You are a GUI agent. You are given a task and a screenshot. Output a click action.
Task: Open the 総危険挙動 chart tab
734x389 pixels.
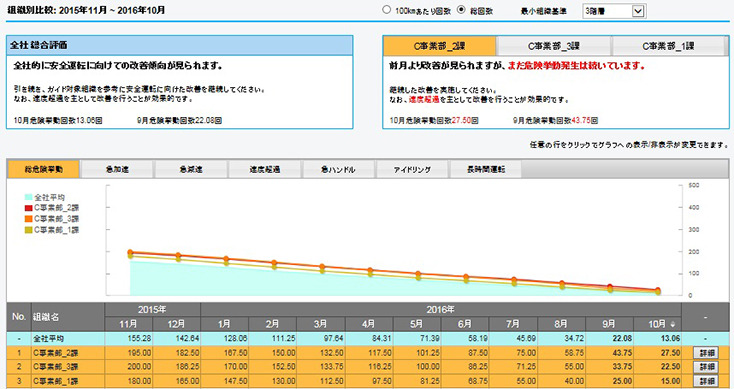(x=44, y=169)
